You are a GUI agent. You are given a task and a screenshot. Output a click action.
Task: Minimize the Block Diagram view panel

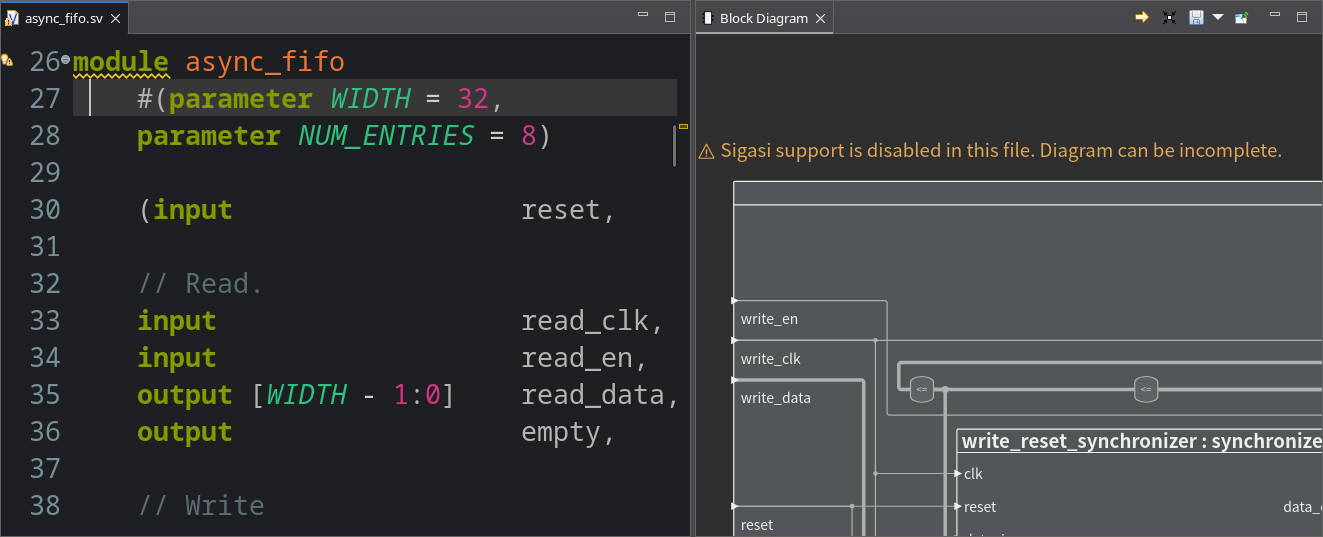tap(1275, 17)
